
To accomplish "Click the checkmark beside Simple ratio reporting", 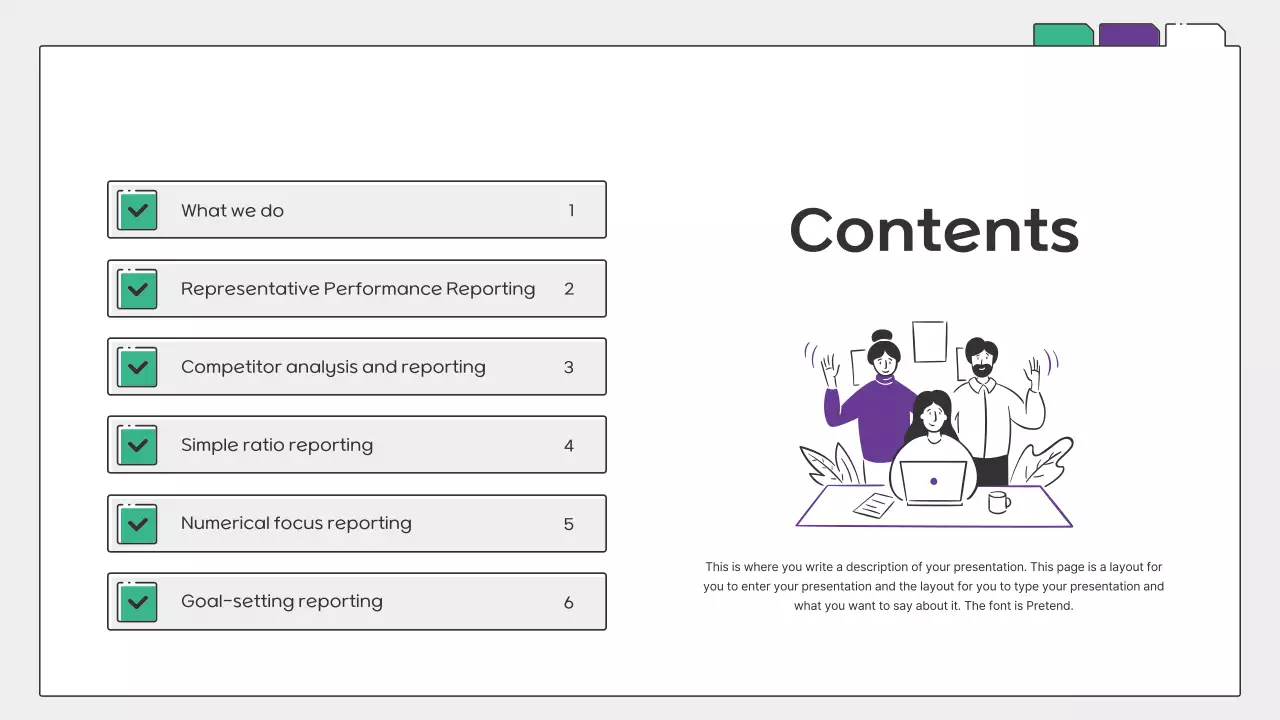I will [x=137, y=444].
